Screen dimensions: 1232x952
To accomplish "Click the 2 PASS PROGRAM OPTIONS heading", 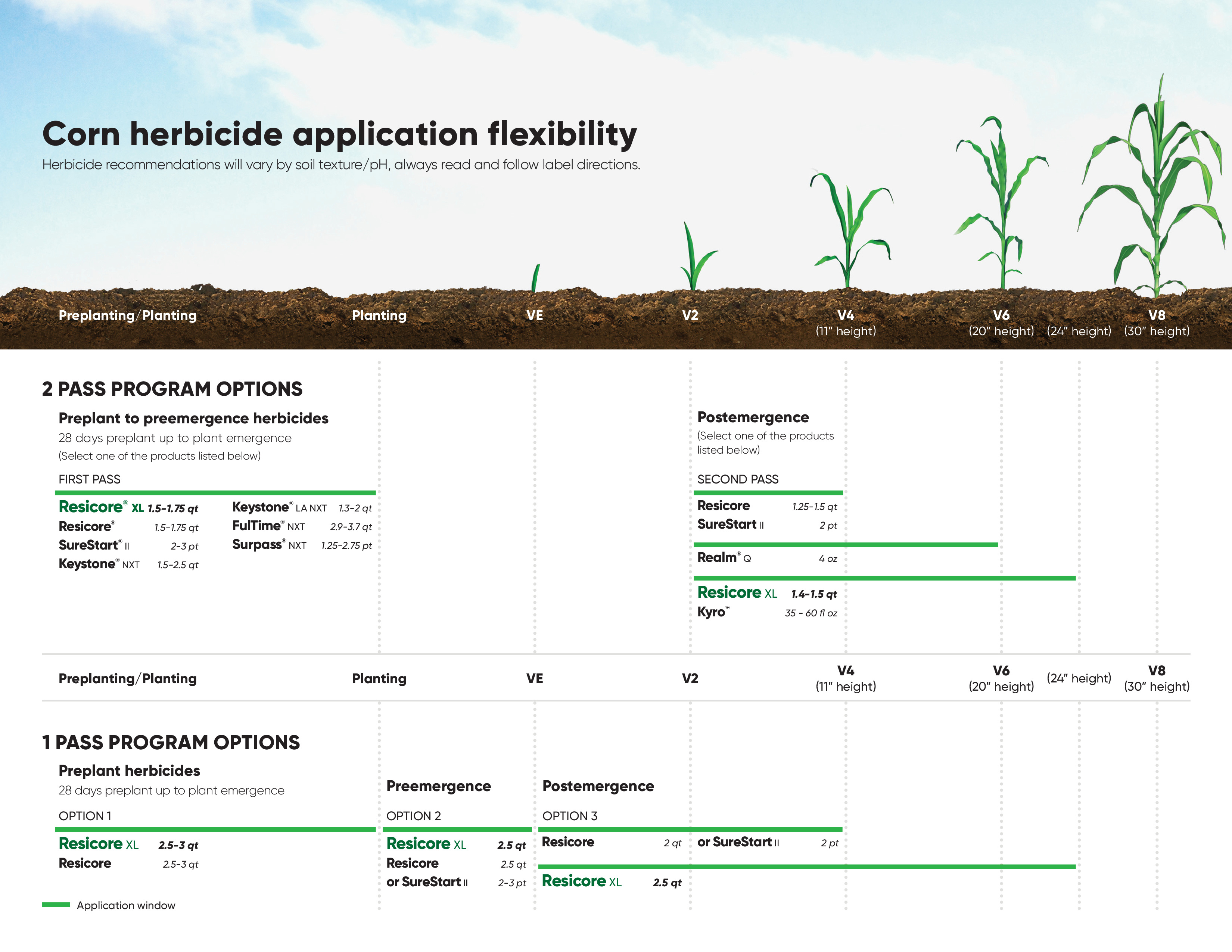I will pyautogui.click(x=172, y=389).
